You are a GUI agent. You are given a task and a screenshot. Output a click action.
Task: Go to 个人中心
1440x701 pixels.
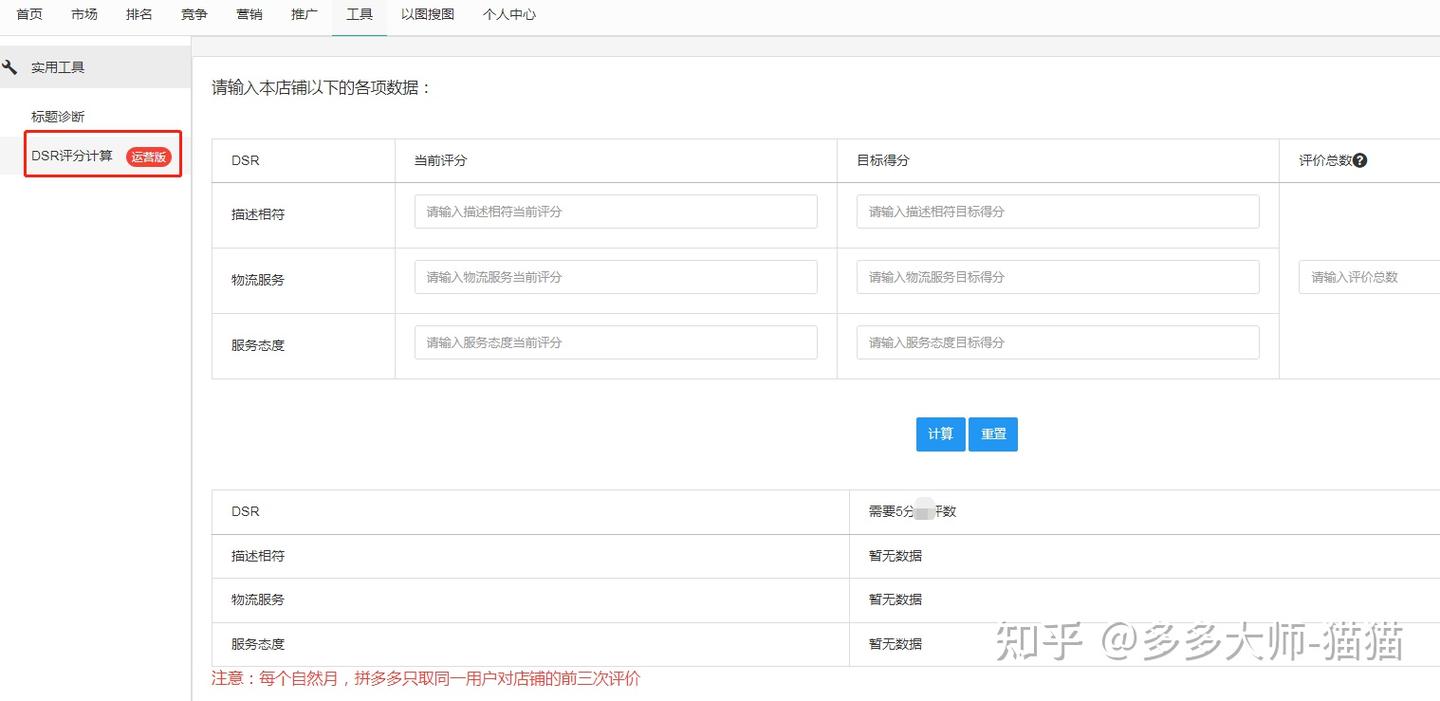[x=509, y=15]
